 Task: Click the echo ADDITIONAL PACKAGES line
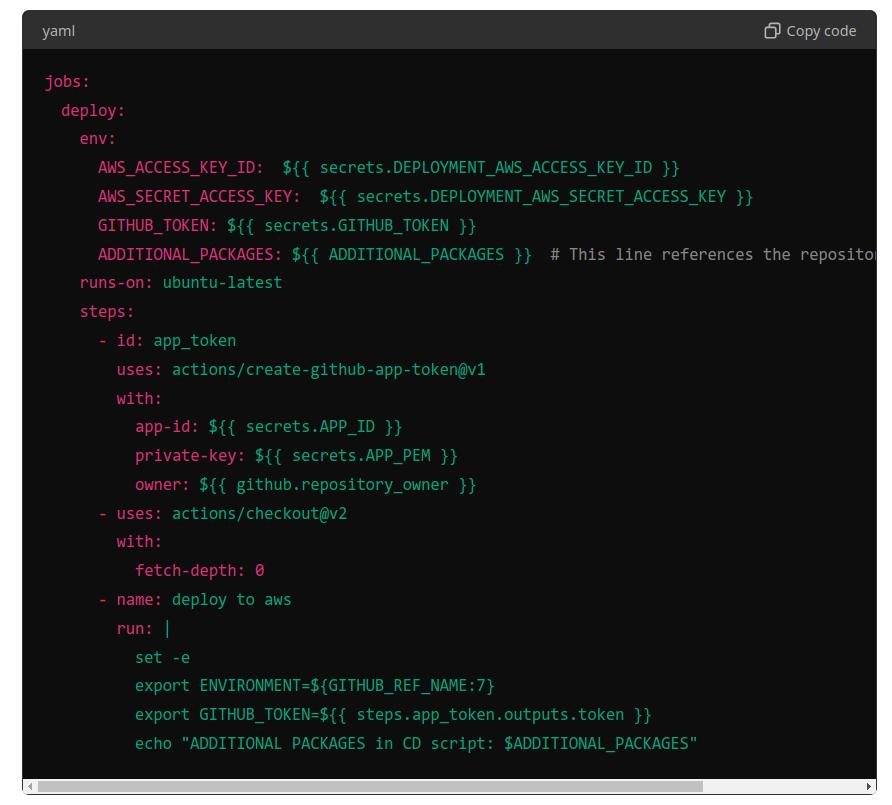[x=416, y=744]
